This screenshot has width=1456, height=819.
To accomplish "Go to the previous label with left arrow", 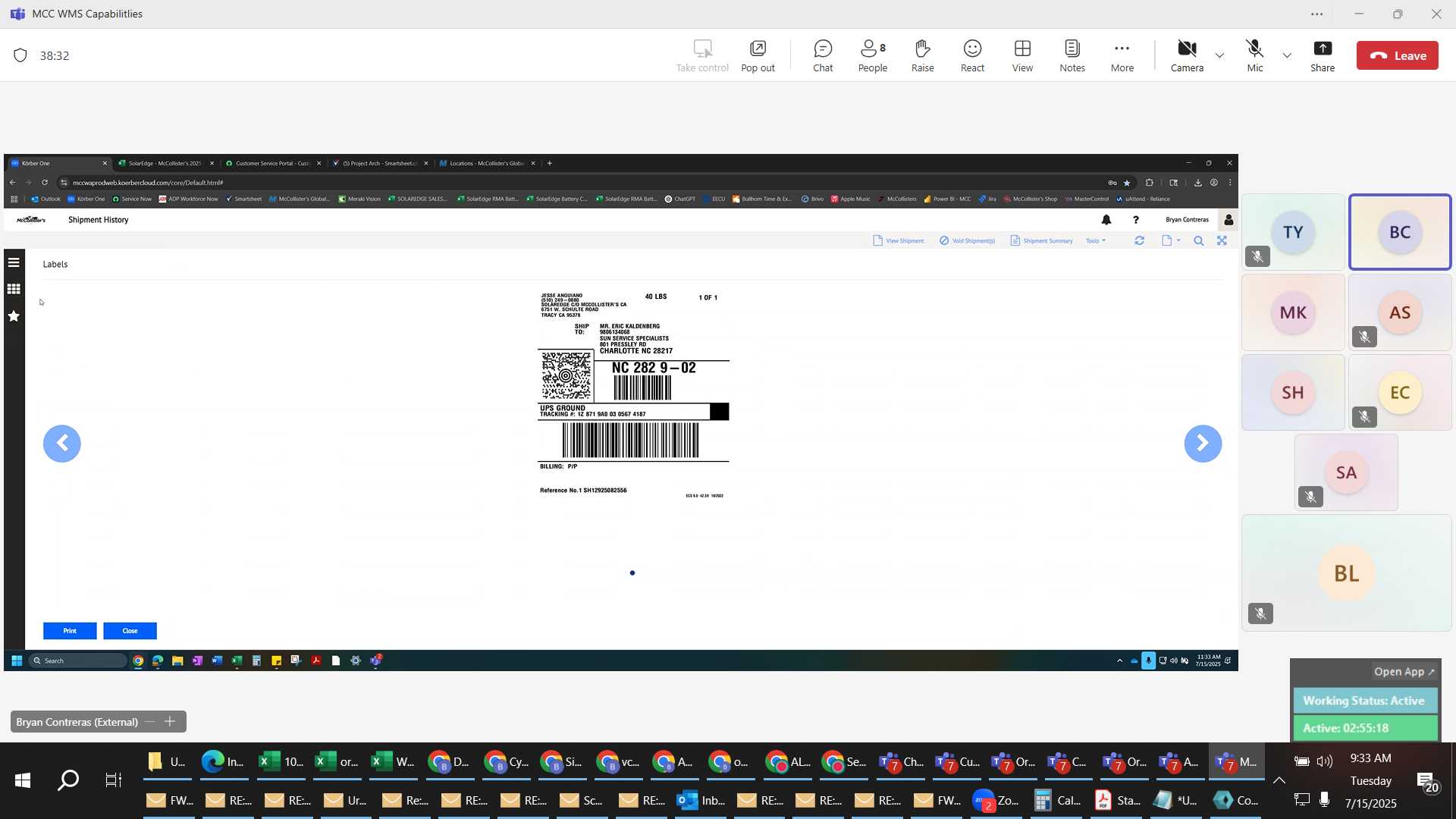I will coord(62,444).
